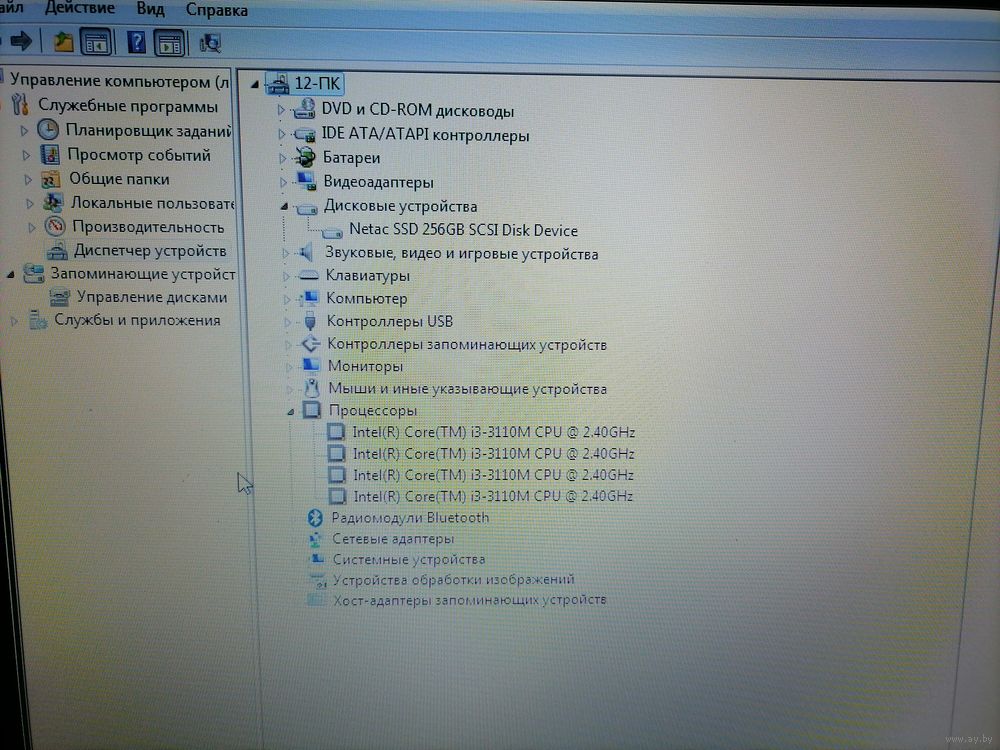Open the Справка menu
Image resolution: width=1000 pixels, height=750 pixels.
point(217,10)
